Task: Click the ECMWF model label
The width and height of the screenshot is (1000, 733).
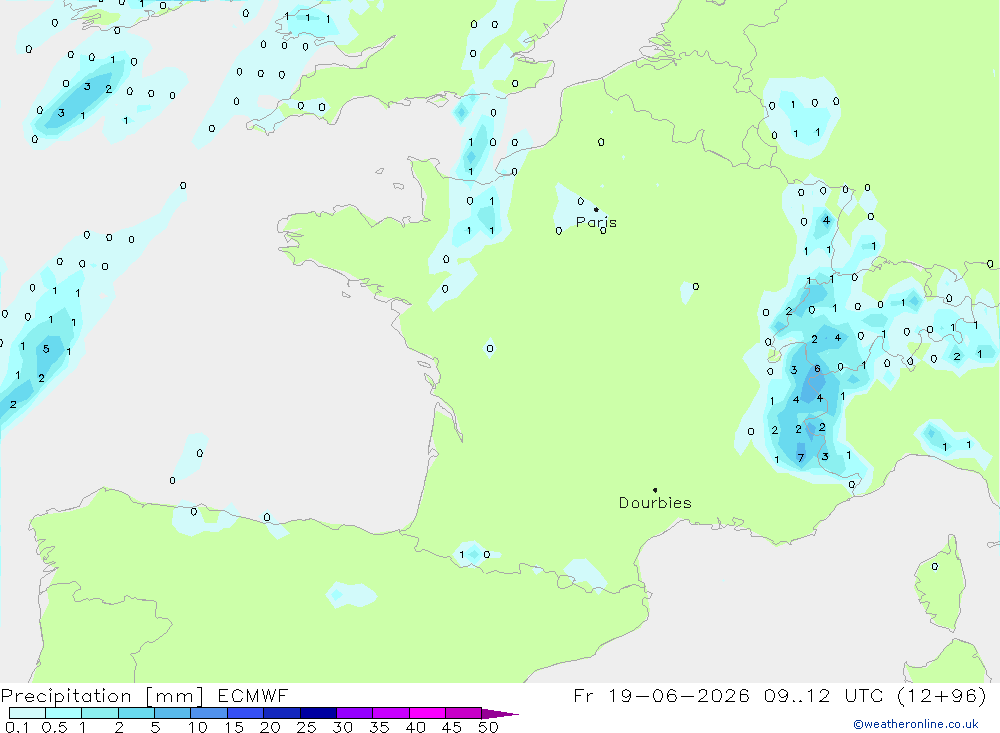Action: coord(253,695)
